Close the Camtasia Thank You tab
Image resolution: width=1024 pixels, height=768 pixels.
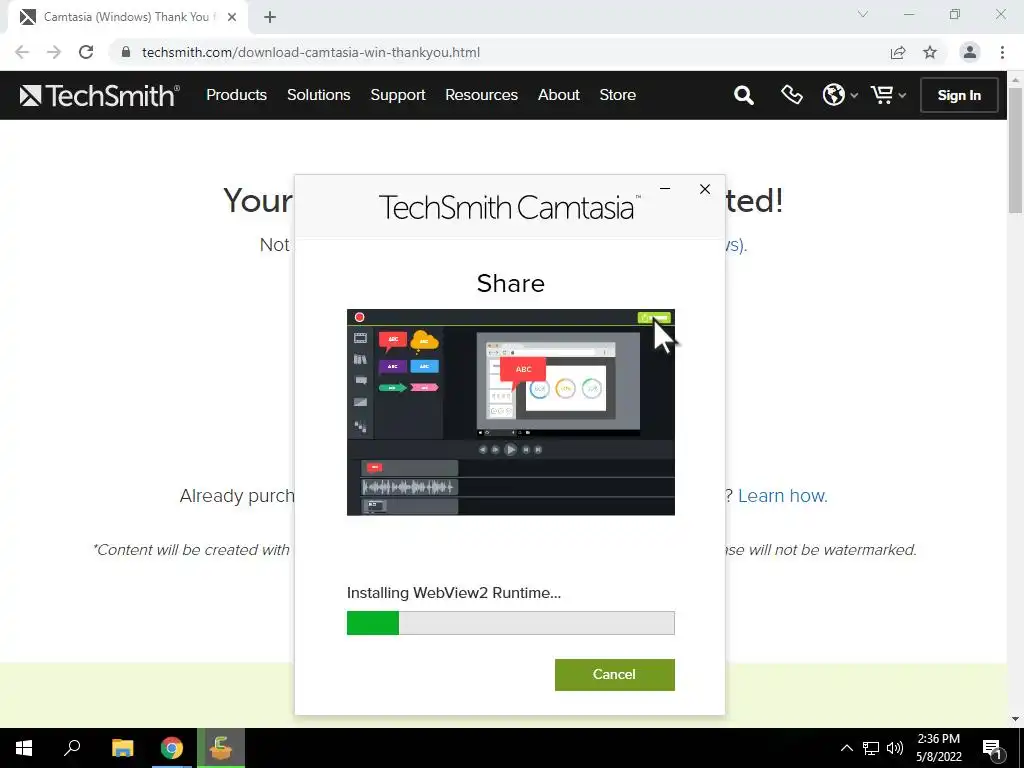[x=232, y=17]
